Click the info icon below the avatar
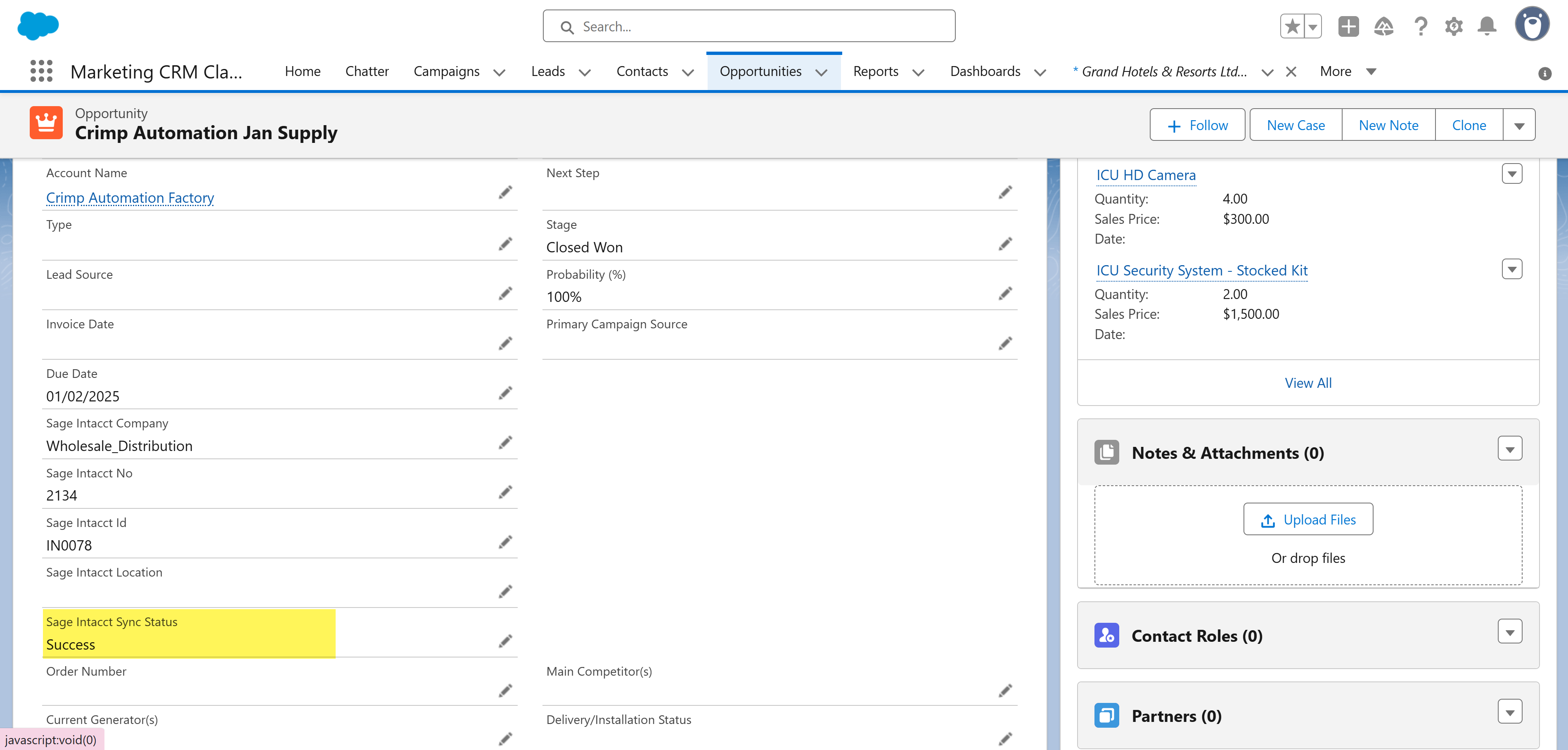 (1544, 74)
